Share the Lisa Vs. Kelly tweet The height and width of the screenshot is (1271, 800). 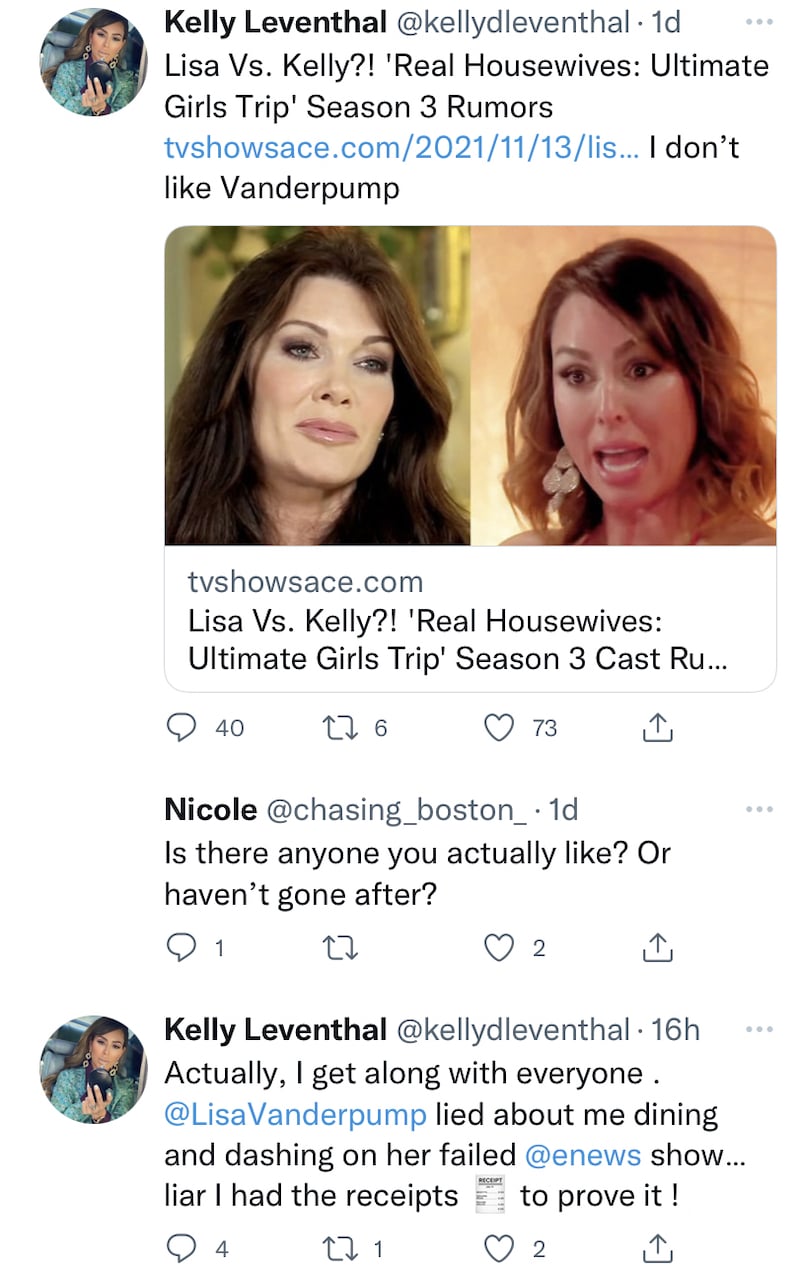coord(657,730)
